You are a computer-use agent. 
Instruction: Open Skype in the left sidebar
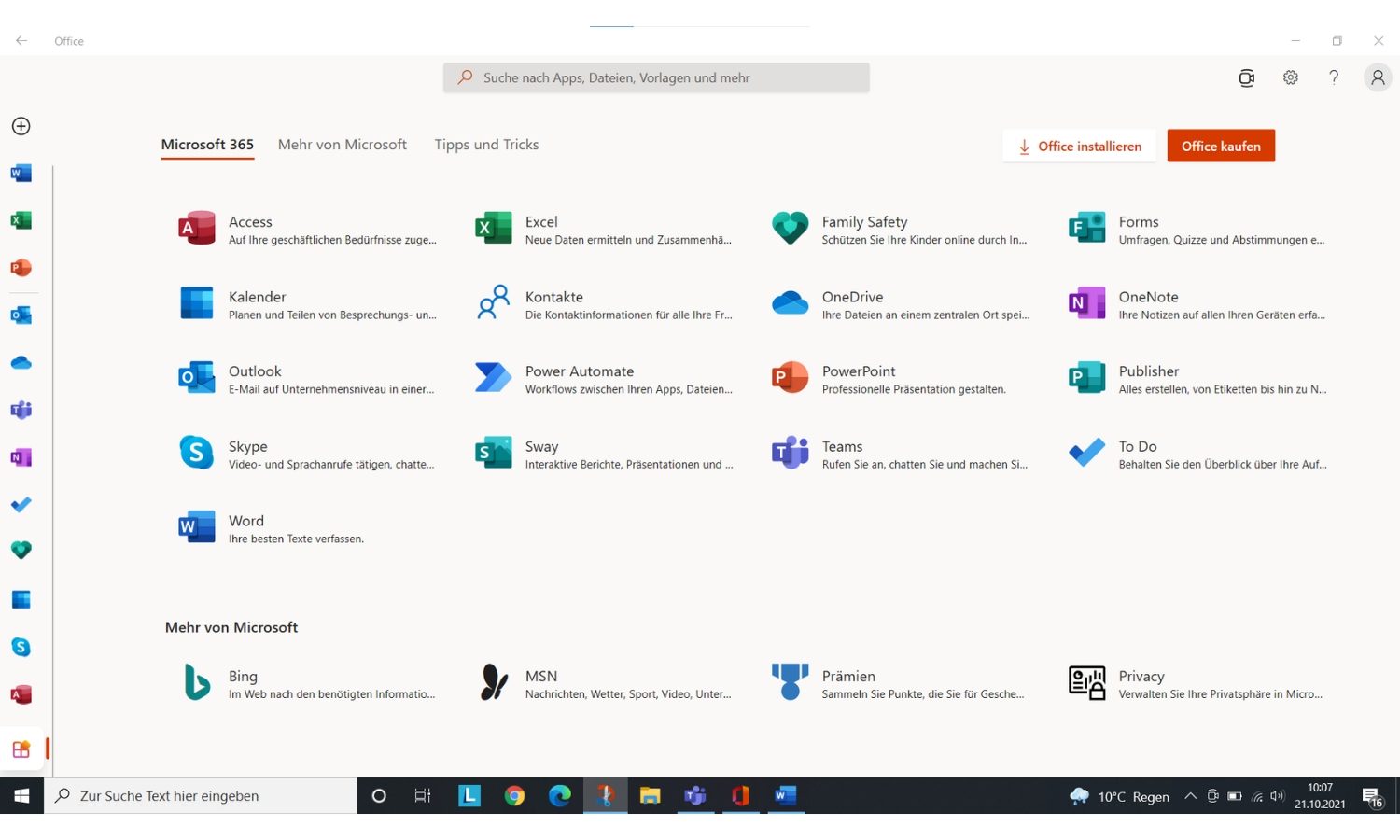21,647
